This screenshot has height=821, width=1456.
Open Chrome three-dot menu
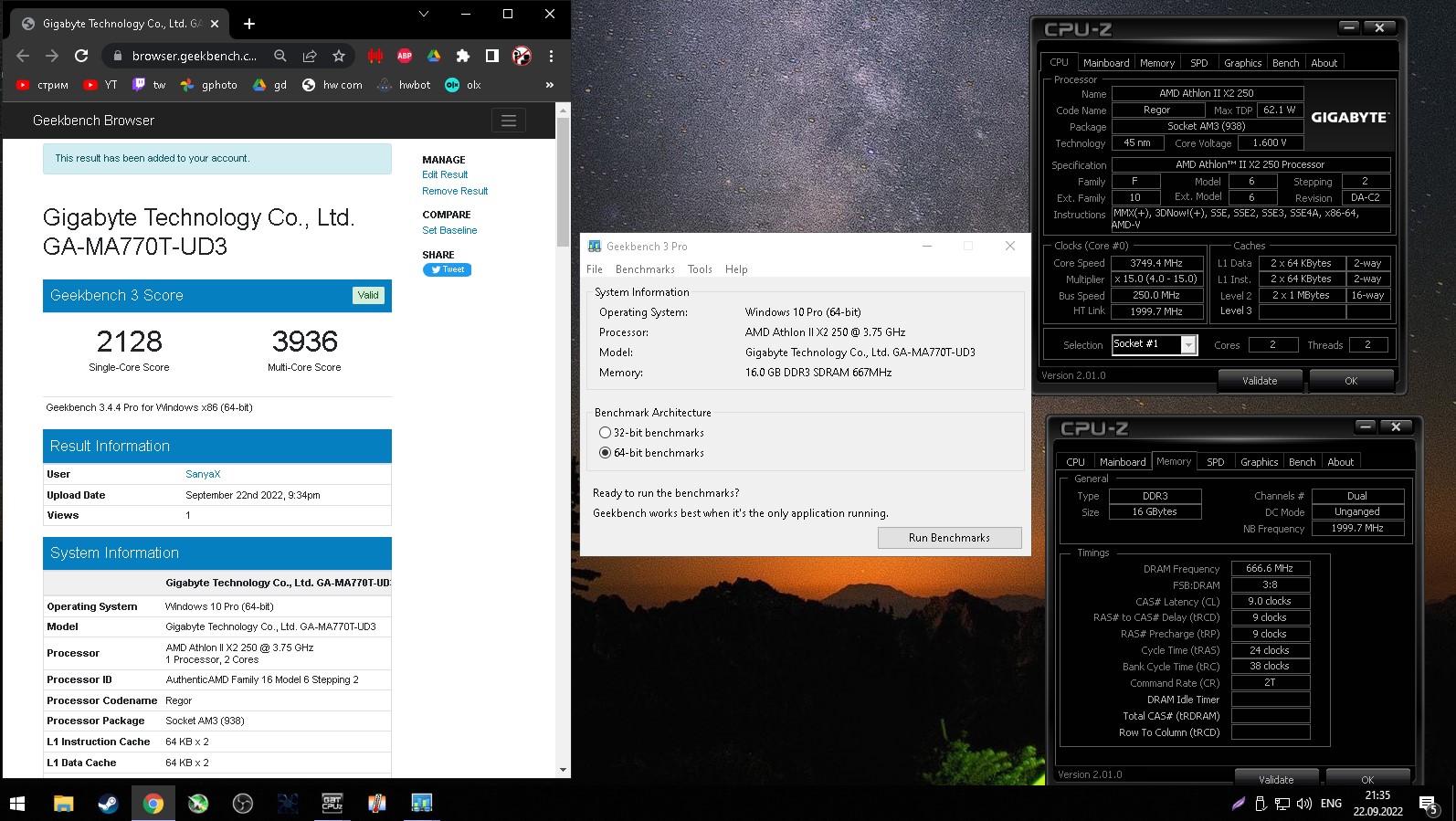coord(551,56)
